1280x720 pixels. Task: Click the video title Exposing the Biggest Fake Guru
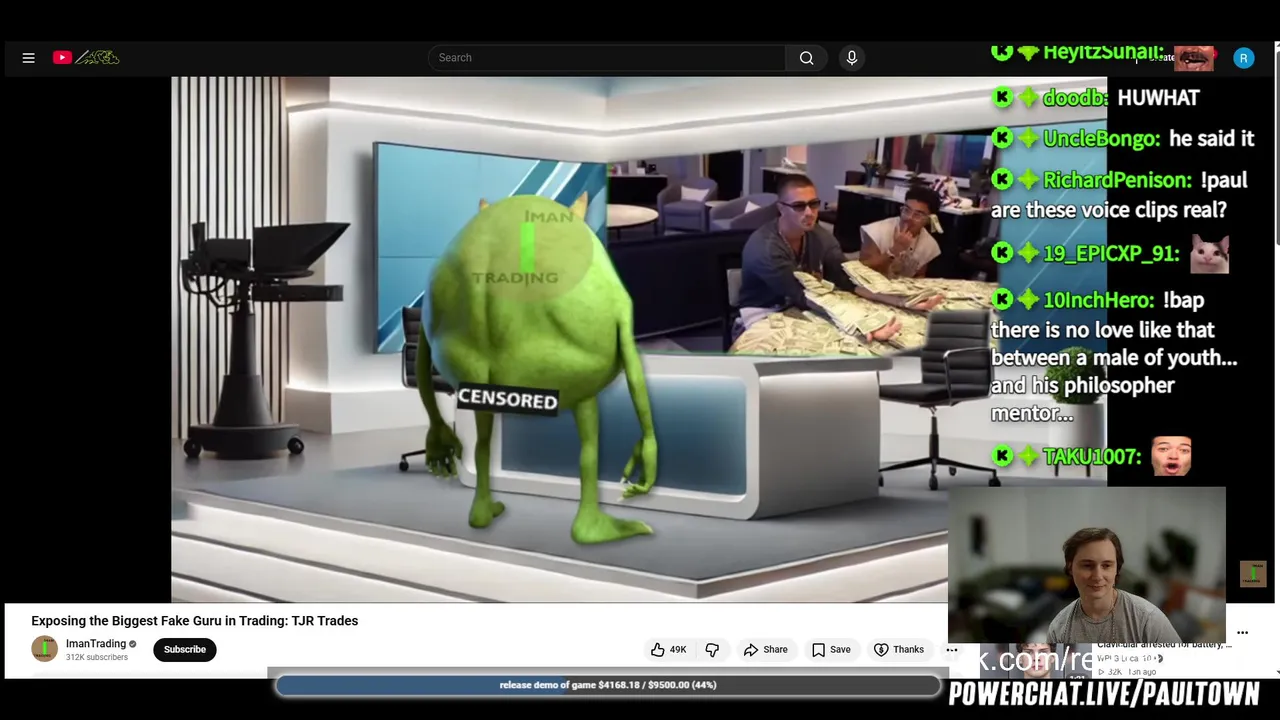pyautogui.click(x=195, y=621)
